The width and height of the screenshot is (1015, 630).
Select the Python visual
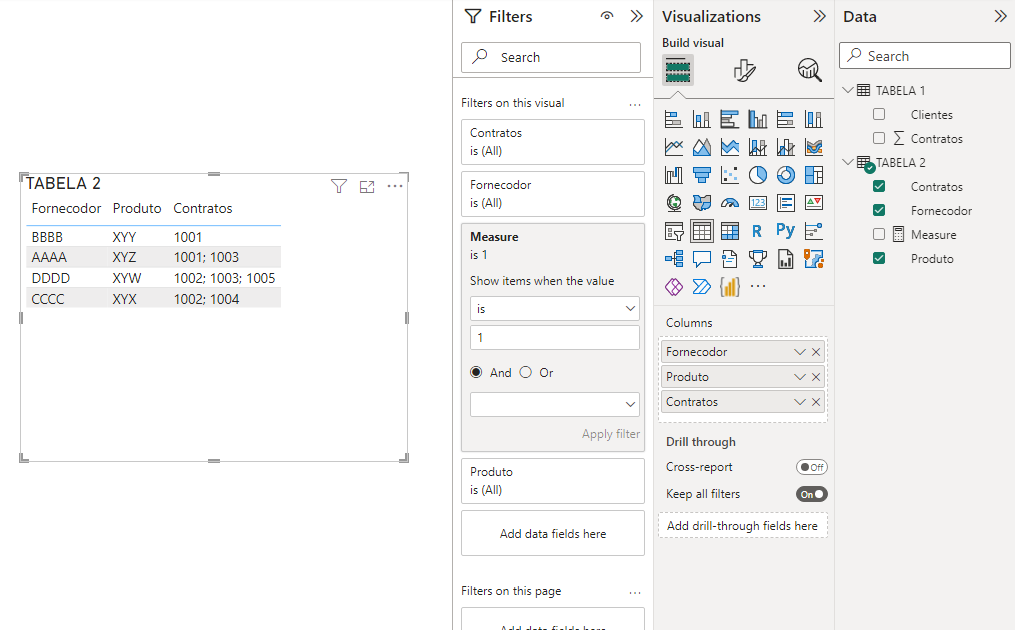786,231
